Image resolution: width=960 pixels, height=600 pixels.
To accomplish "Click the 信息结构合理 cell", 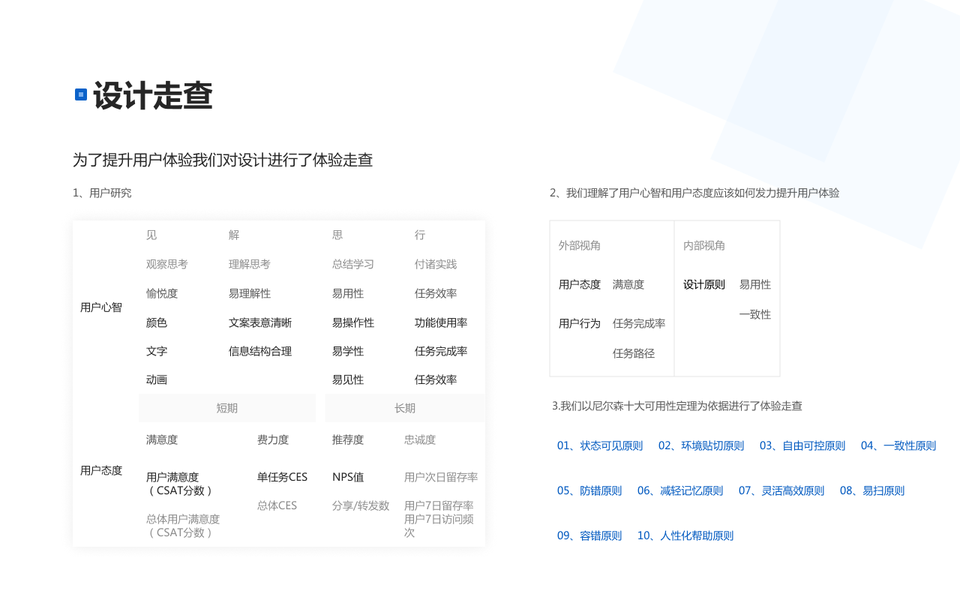I will coord(260,351).
